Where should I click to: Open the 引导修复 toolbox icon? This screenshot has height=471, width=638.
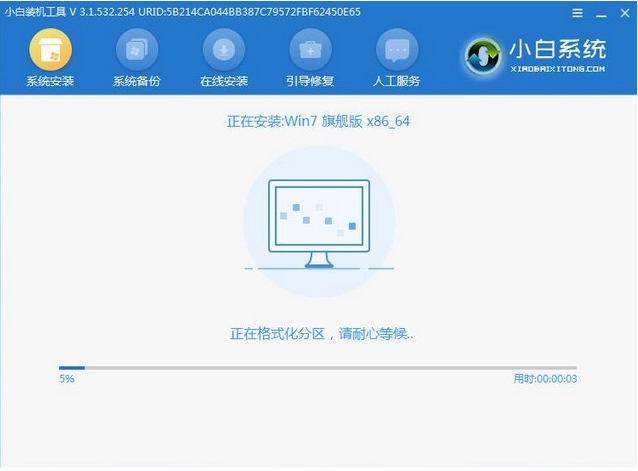(310, 50)
